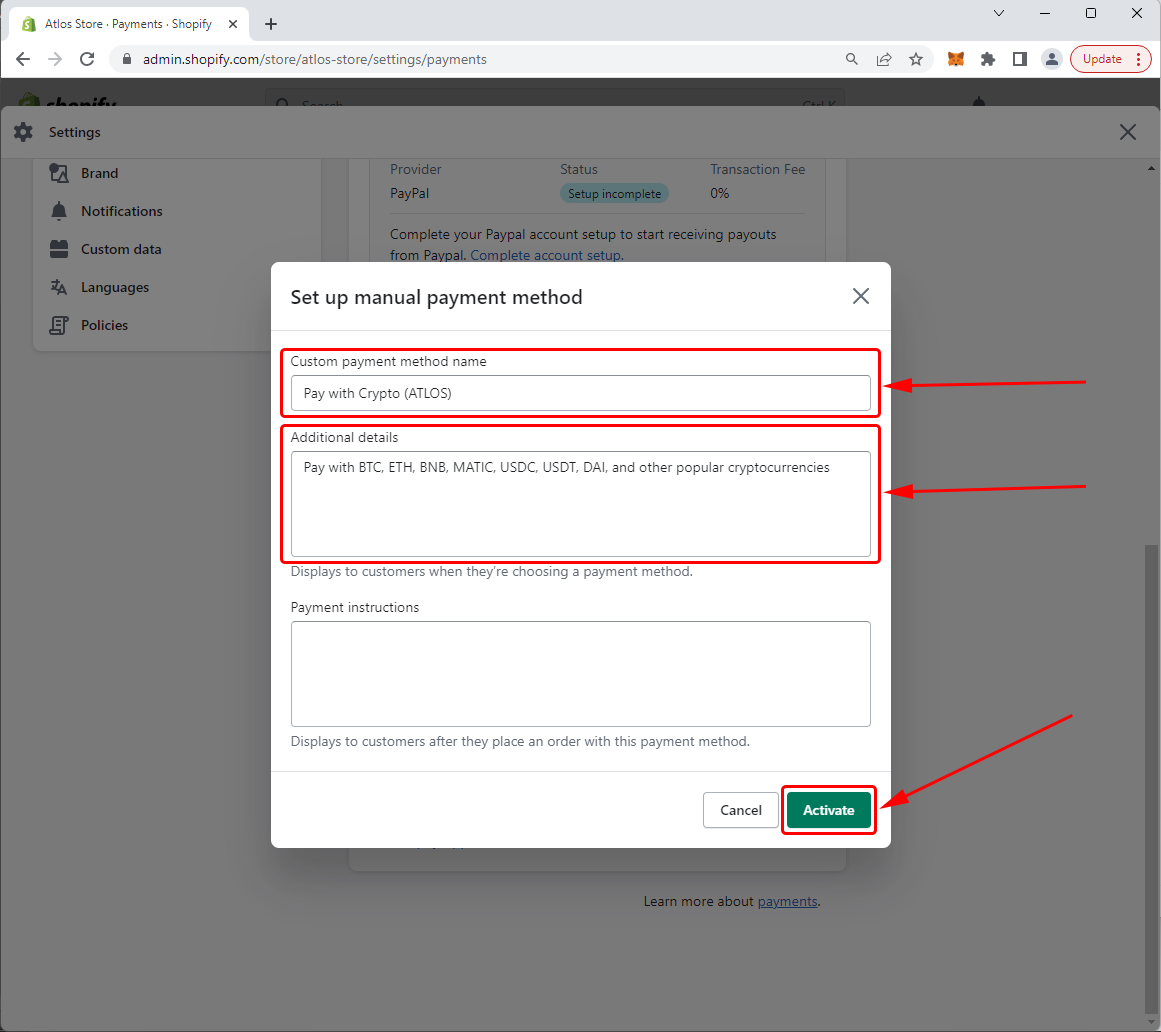This screenshot has width=1161, height=1032.
Task: Open the payments learn more link
Action: (787, 902)
